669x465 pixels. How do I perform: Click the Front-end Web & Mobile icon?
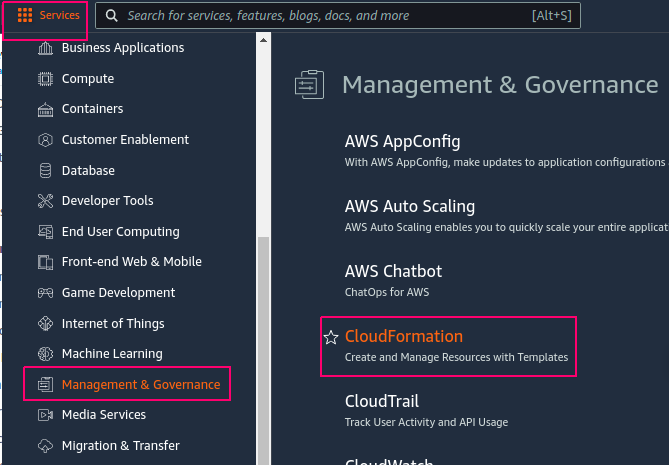coord(45,262)
